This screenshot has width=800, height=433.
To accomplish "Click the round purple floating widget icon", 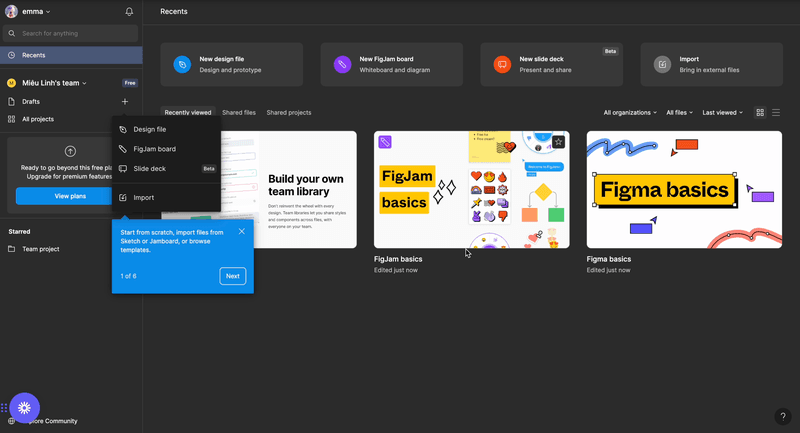I will tap(24, 407).
